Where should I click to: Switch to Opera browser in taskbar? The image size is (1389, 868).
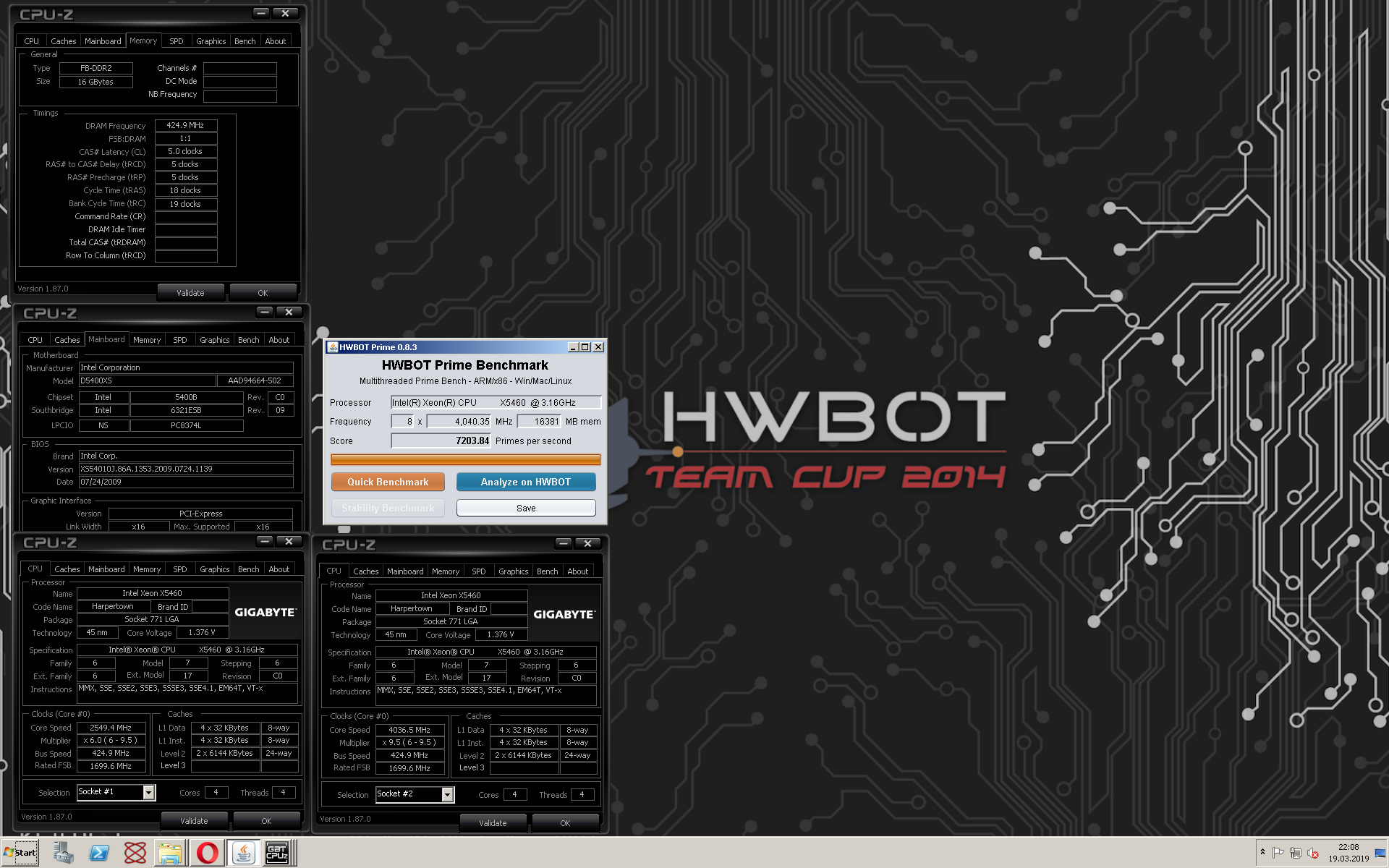(x=207, y=853)
